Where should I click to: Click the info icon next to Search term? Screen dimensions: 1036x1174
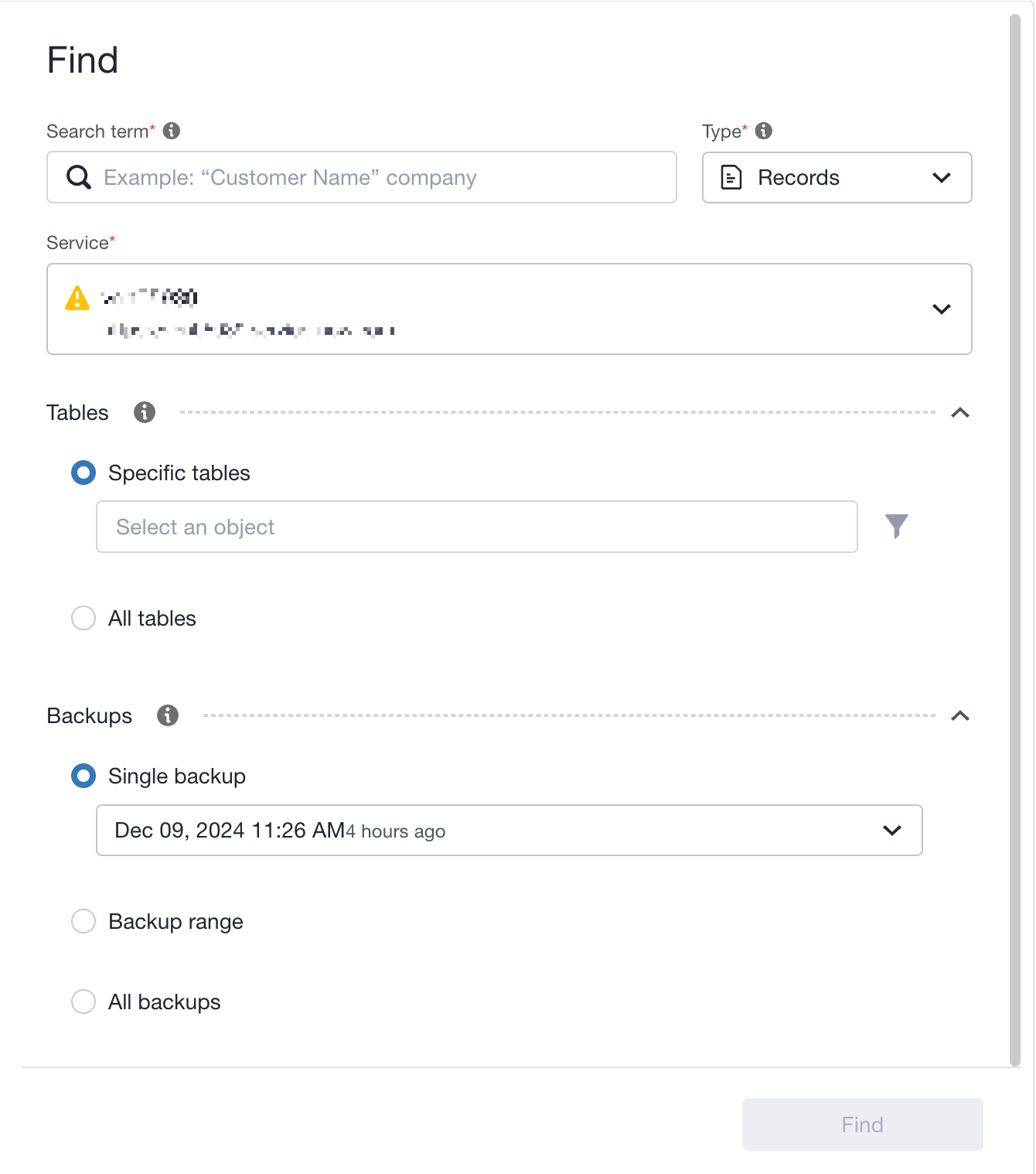click(x=172, y=131)
